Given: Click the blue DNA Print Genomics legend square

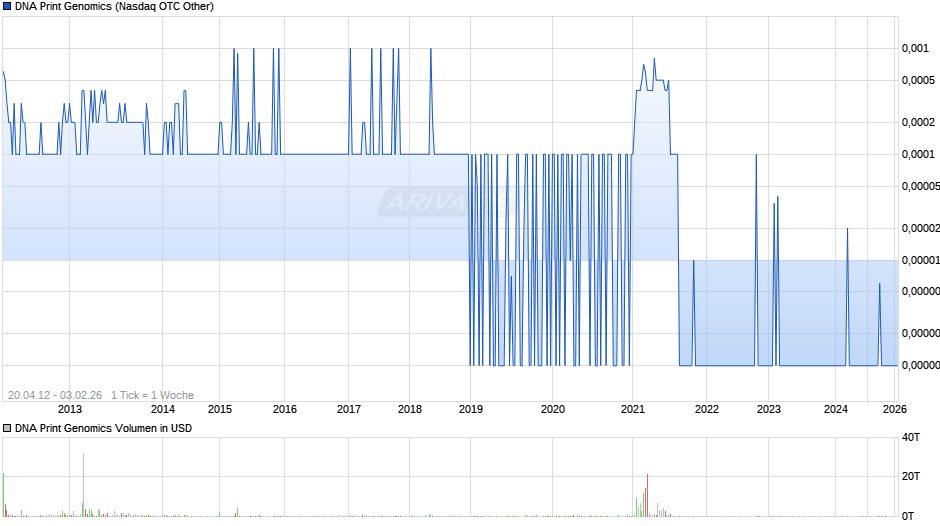Looking at the screenshot, I should point(7,7).
